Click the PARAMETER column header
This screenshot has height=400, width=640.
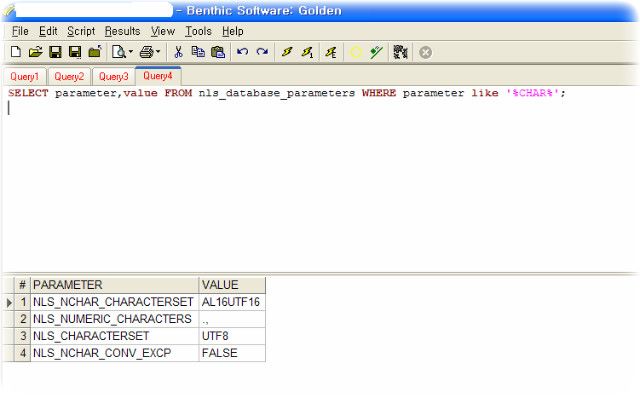(115, 285)
